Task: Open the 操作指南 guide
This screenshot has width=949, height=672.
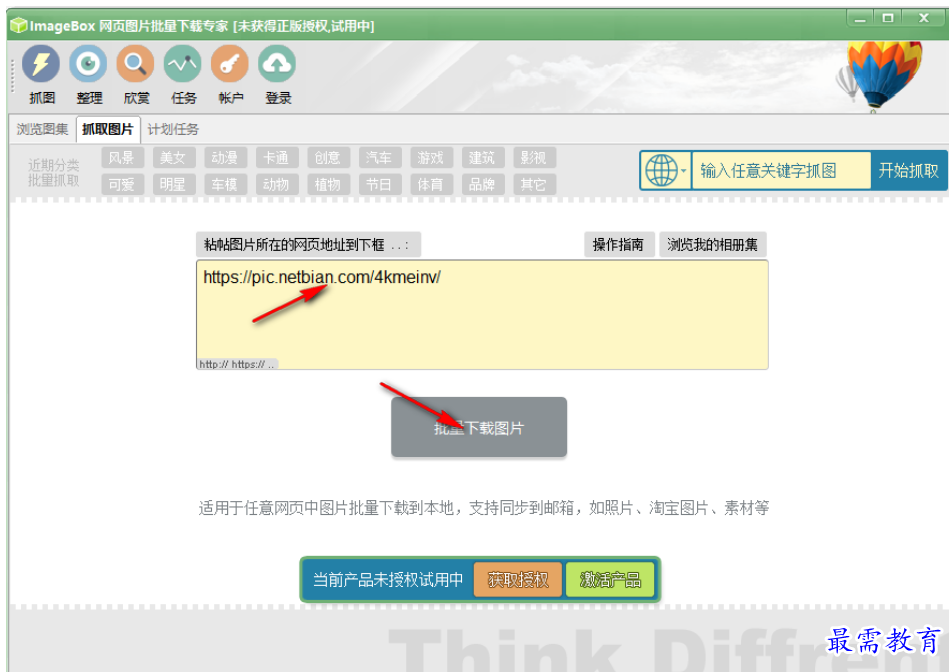Action: 619,245
